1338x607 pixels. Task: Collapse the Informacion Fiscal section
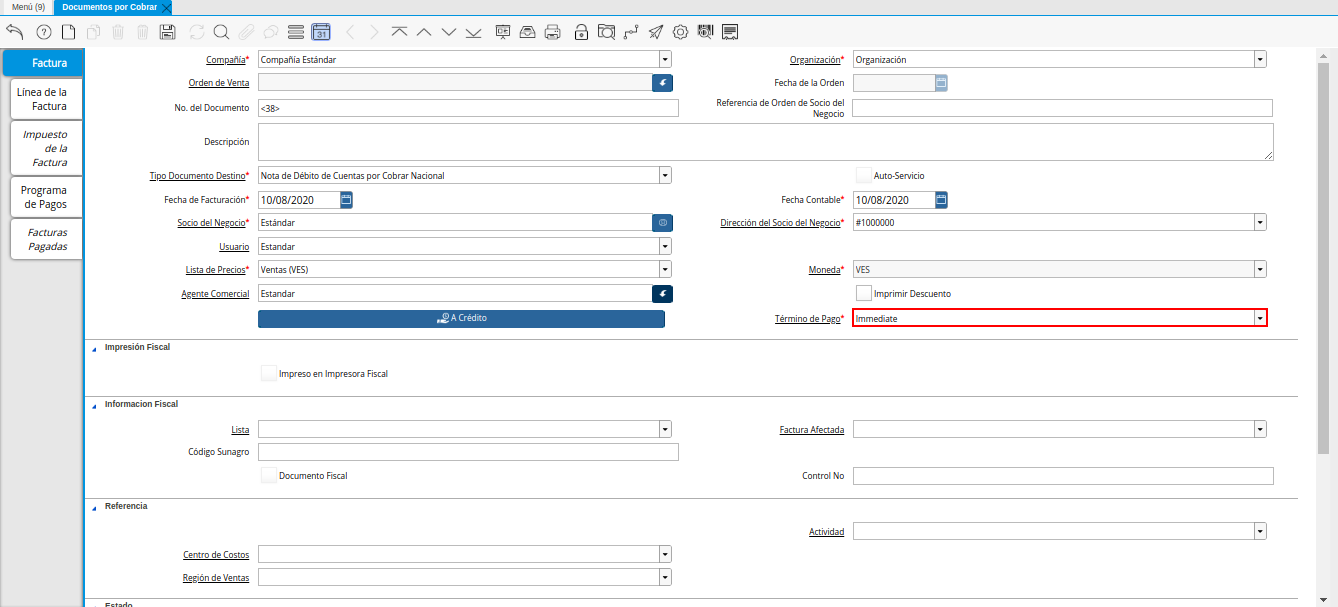pyautogui.click(x=95, y=405)
